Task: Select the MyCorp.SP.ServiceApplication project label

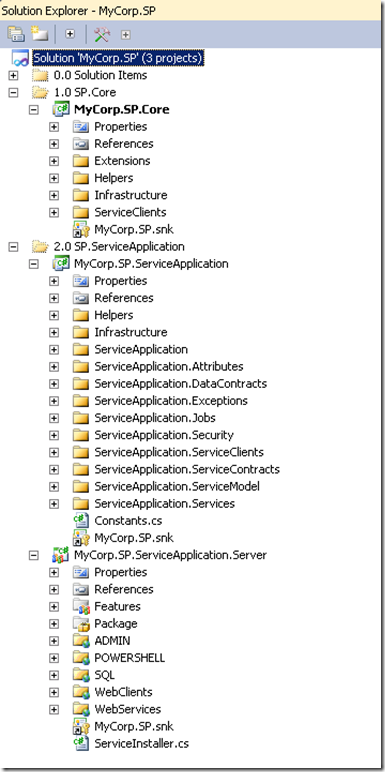Action: tap(151, 263)
